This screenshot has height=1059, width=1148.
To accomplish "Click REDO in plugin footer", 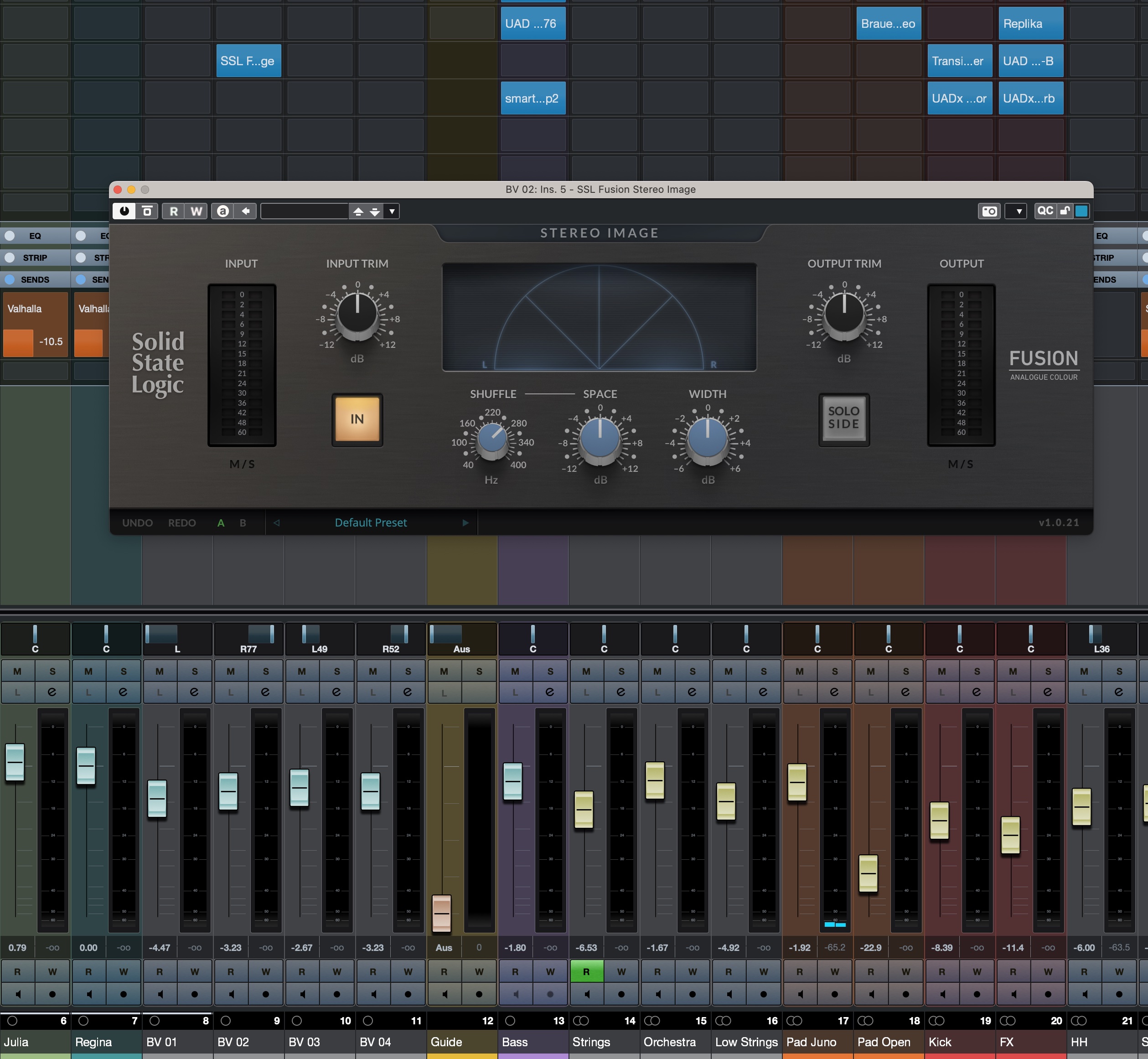I will (x=182, y=522).
